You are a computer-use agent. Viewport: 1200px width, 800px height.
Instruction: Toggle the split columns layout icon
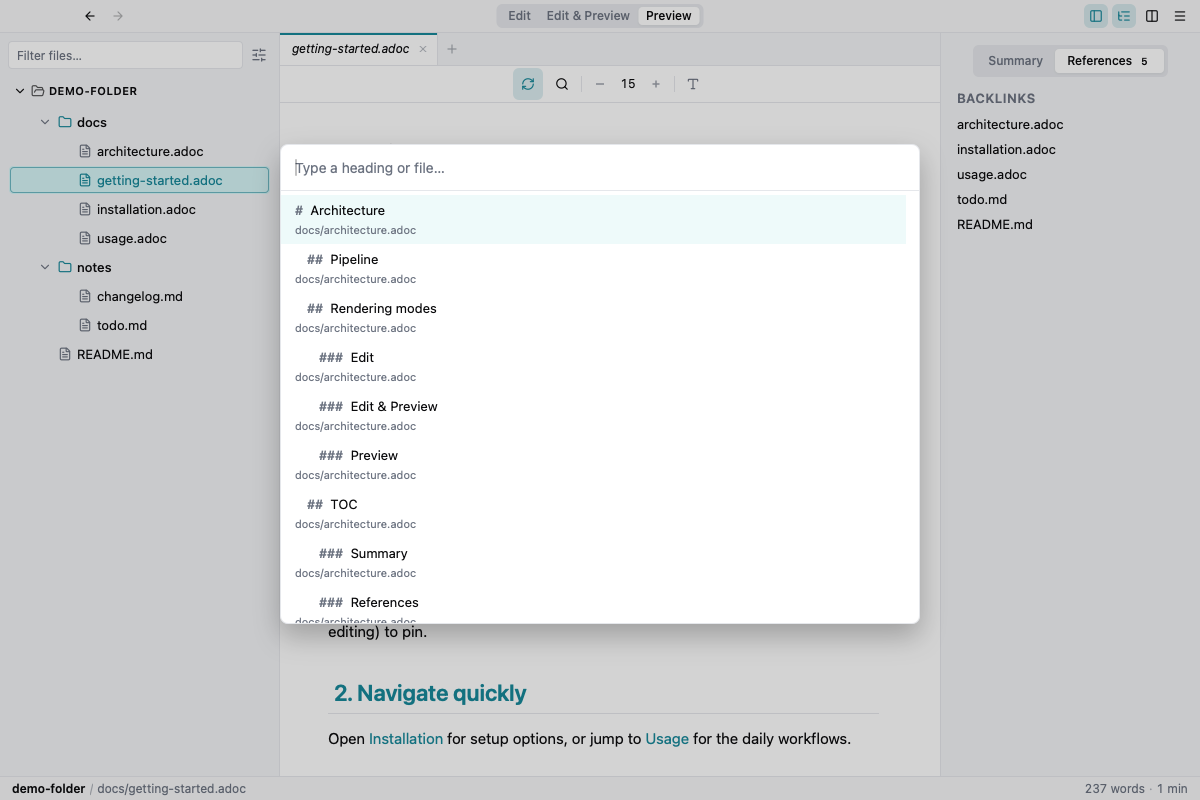pos(1152,16)
